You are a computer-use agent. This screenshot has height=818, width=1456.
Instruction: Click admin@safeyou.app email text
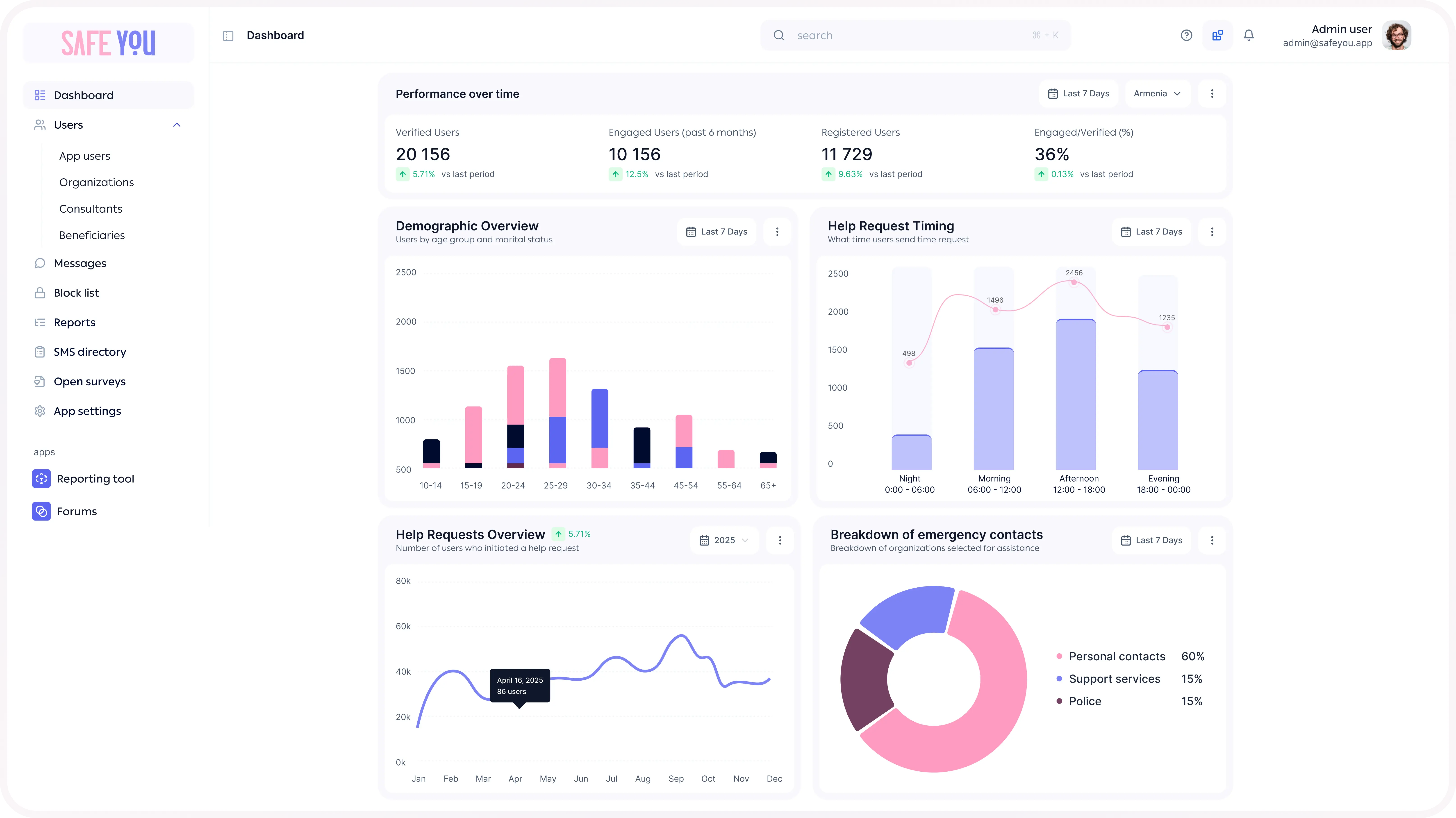(1327, 43)
